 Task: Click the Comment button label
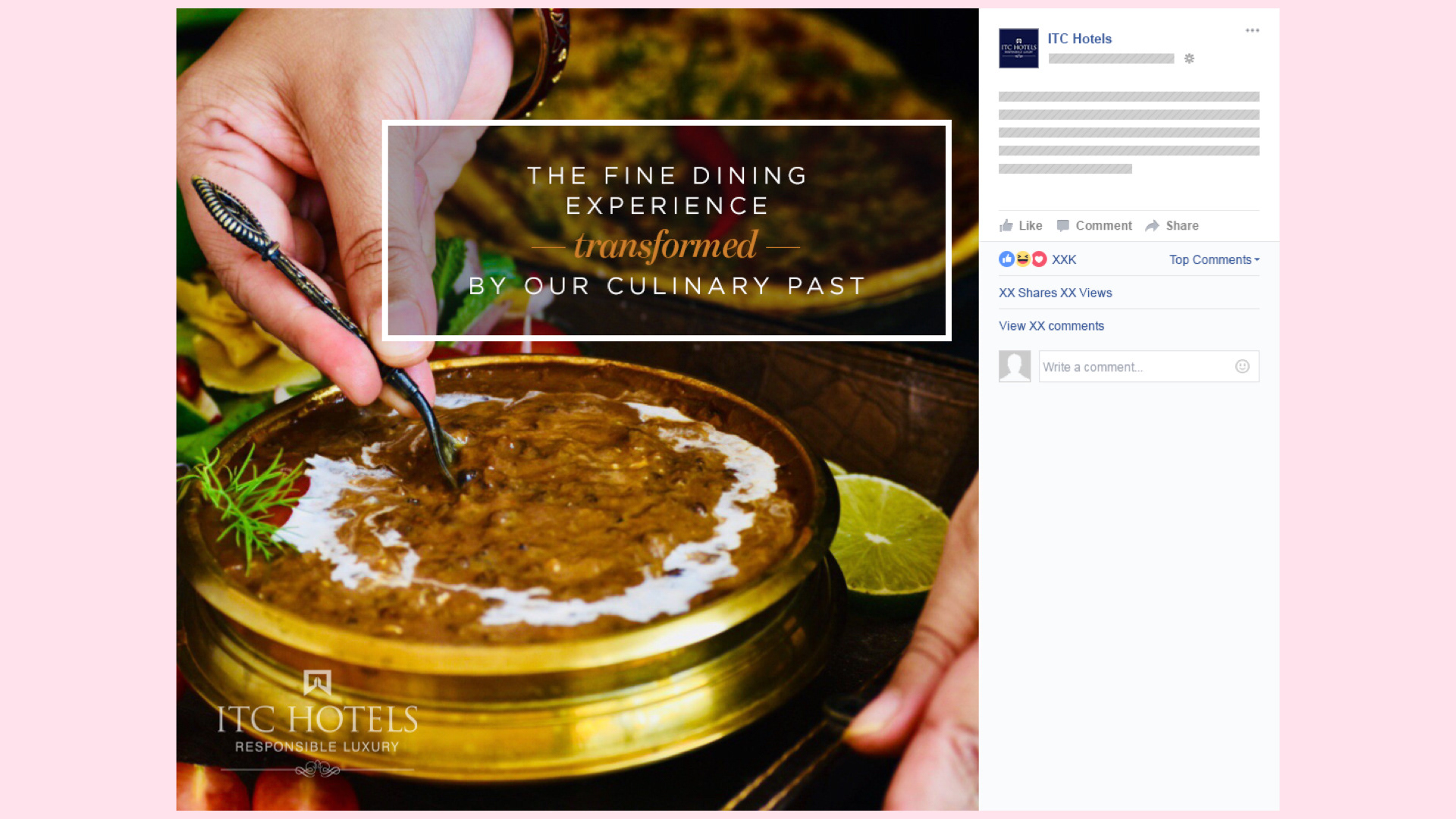1103,225
